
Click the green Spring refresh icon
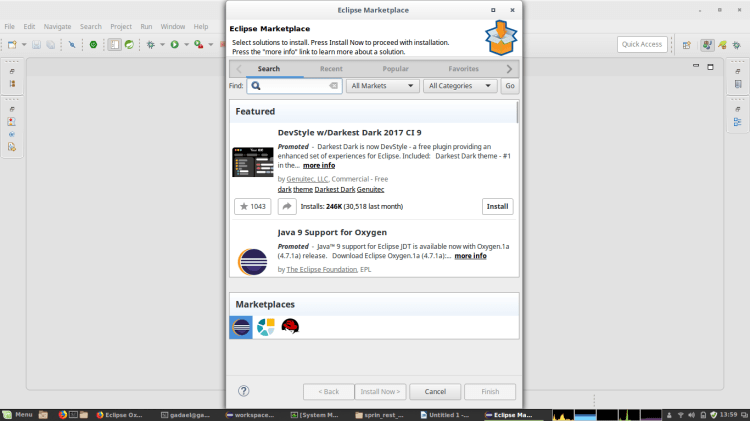pos(129,44)
